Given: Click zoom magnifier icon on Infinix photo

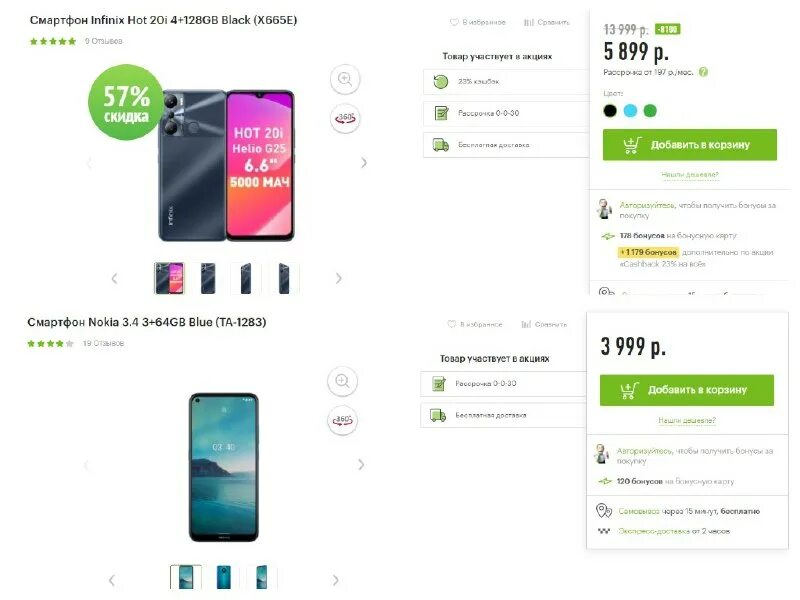Looking at the screenshot, I should pos(345,79).
